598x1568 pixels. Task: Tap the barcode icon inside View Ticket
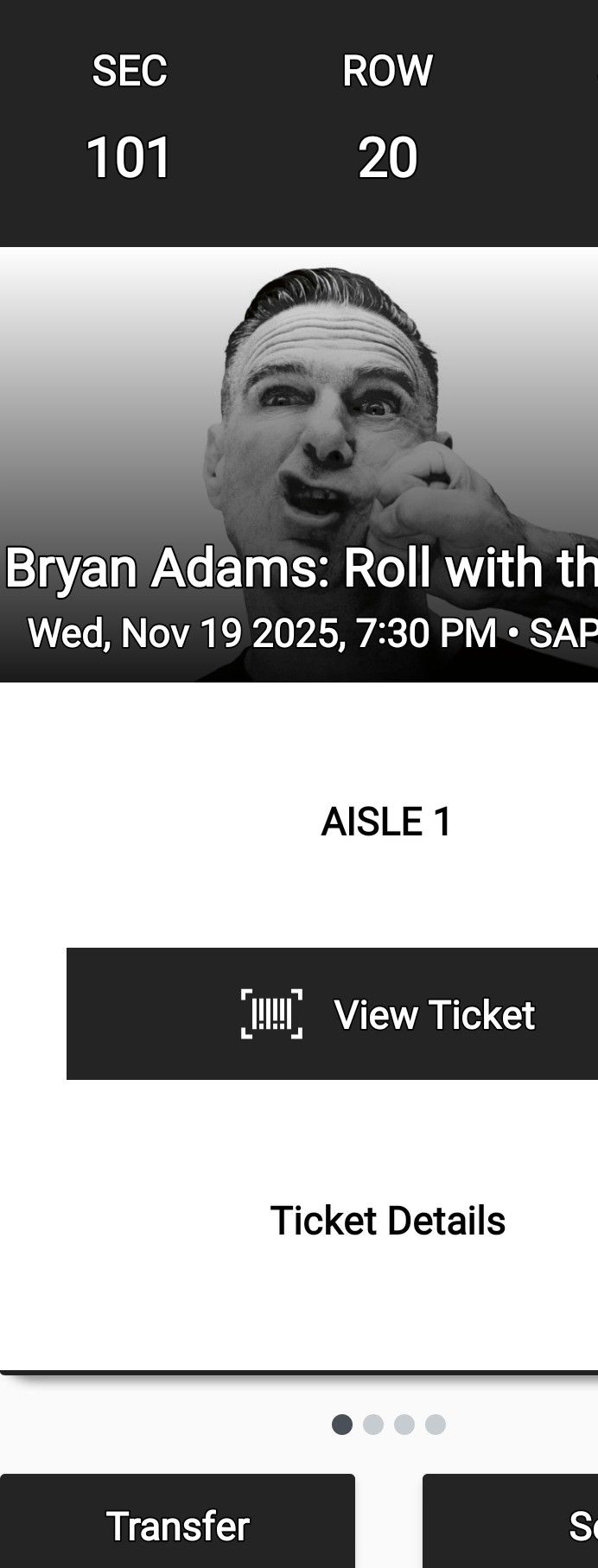[271, 1014]
